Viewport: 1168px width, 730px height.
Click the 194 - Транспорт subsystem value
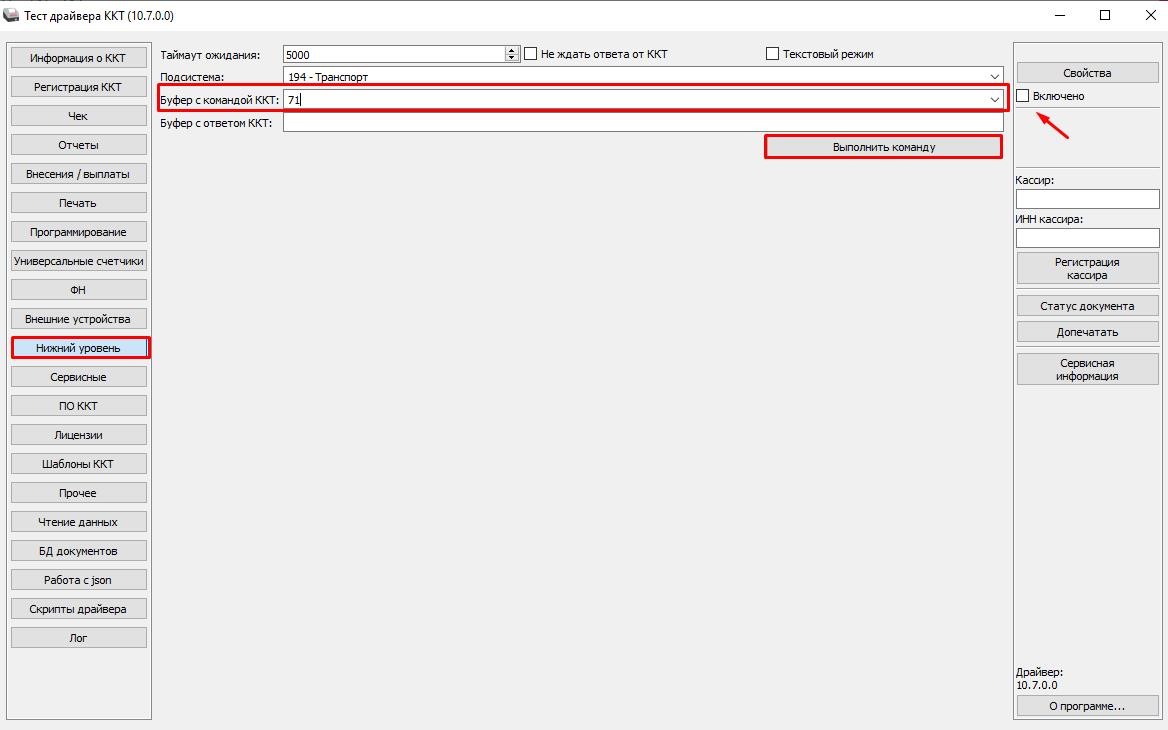pos(328,77)
